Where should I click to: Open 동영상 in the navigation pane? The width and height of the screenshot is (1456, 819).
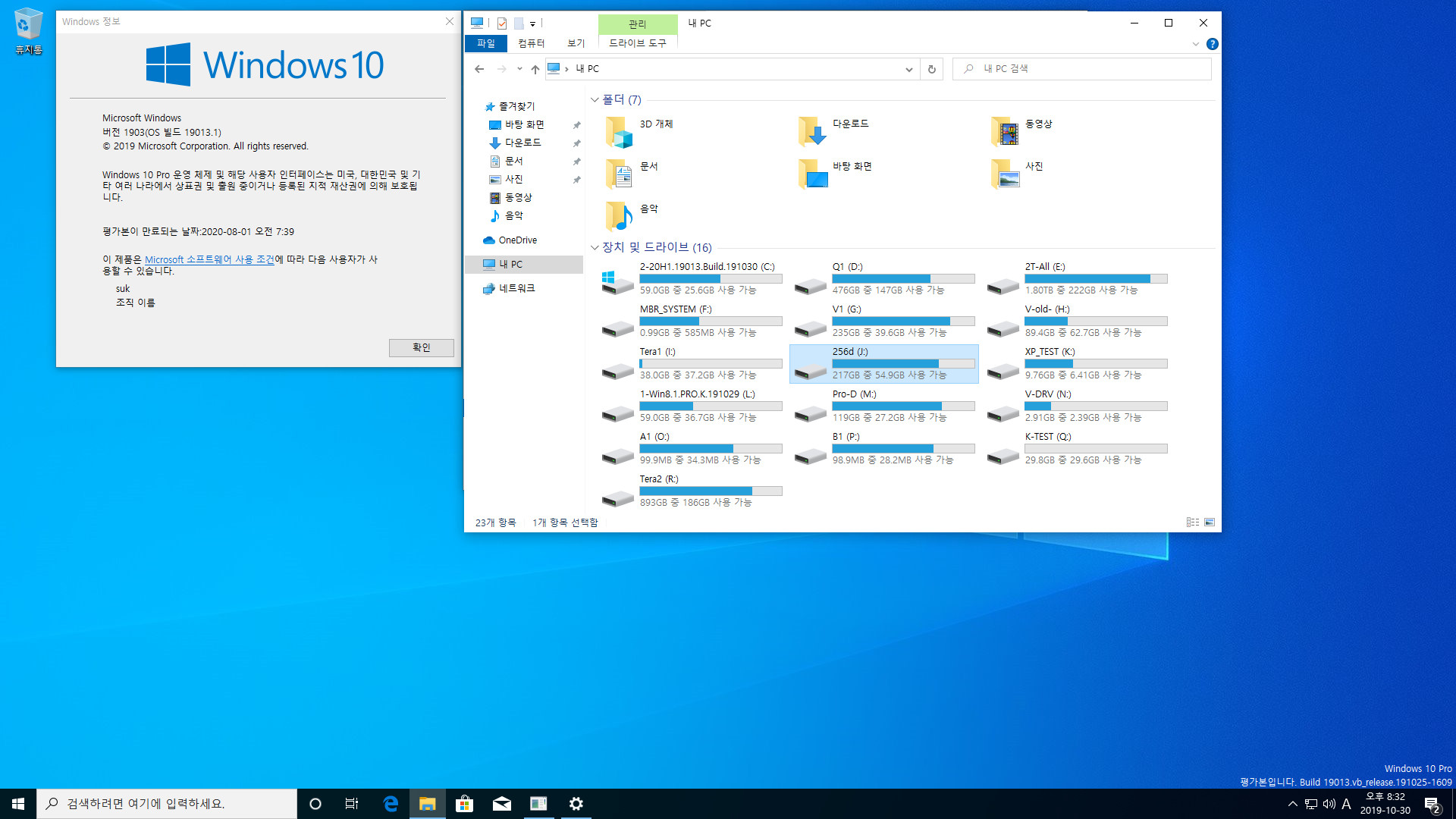[518, 197]
